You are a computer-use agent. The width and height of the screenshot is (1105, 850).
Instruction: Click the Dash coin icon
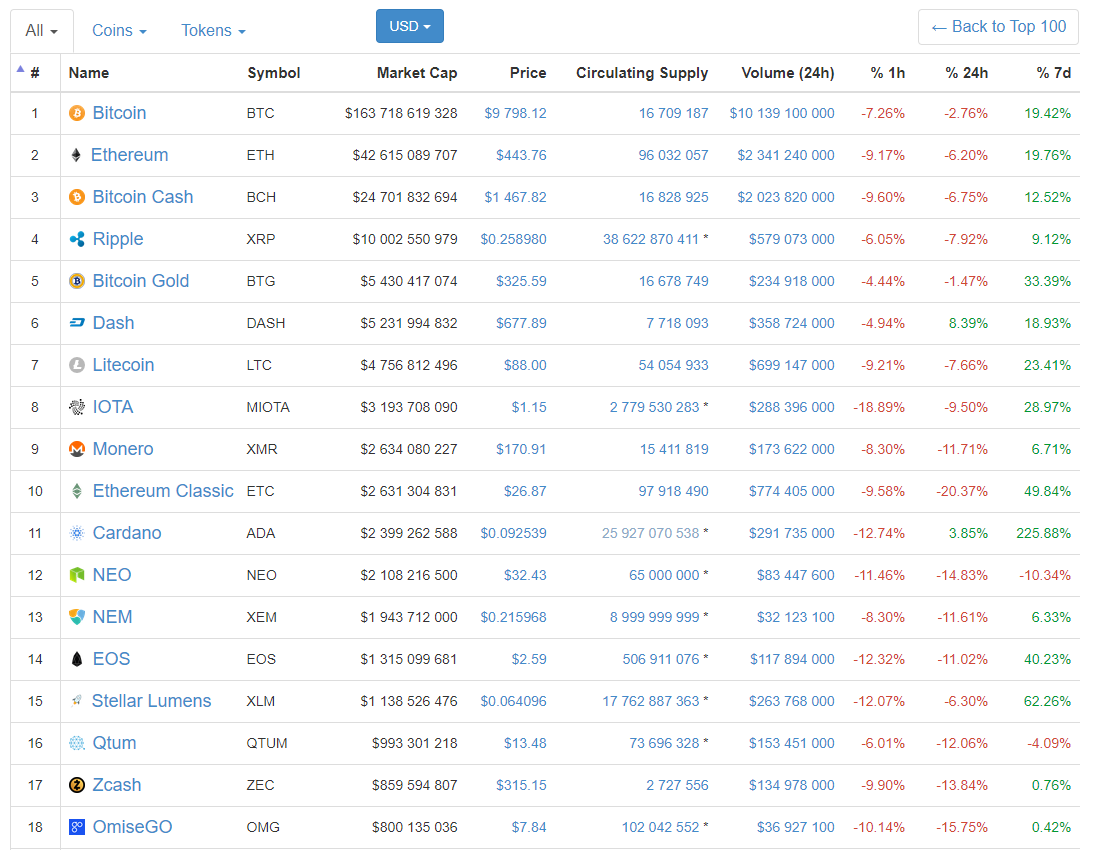(x=77, y=323)
